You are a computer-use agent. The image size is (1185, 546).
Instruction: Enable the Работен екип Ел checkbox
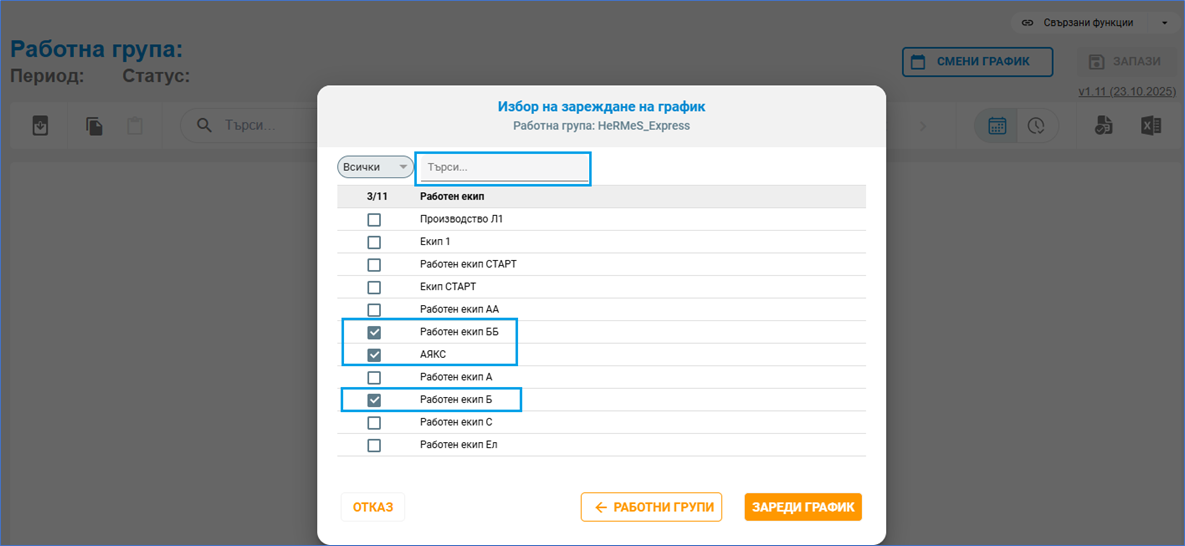pos(374,445)
